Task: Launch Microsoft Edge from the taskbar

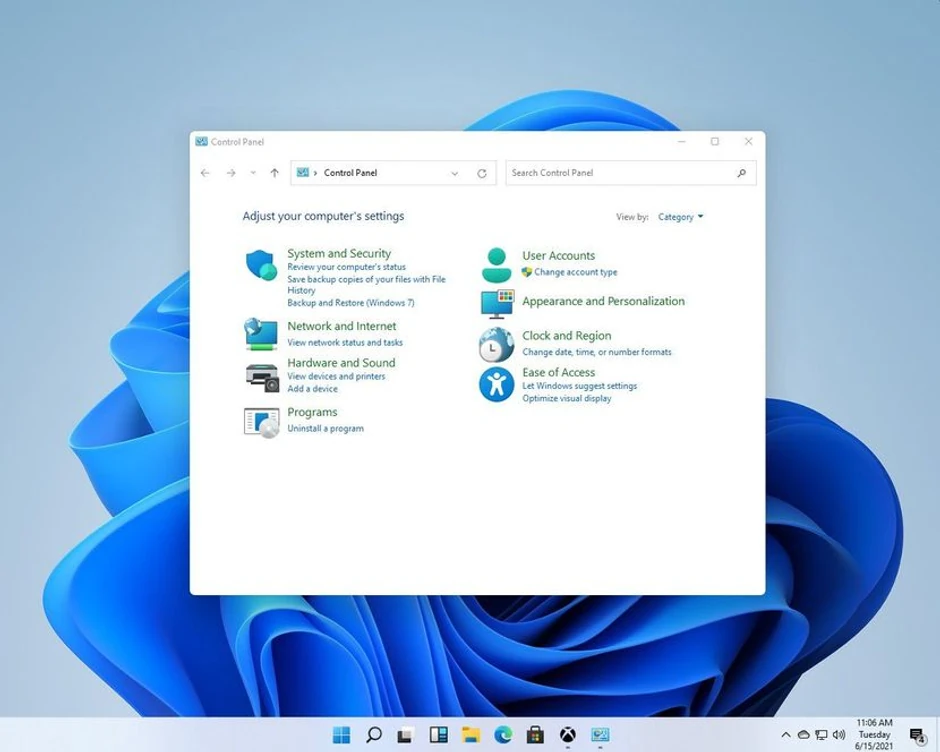Action: pyautogui.click(x=502, y=734)
